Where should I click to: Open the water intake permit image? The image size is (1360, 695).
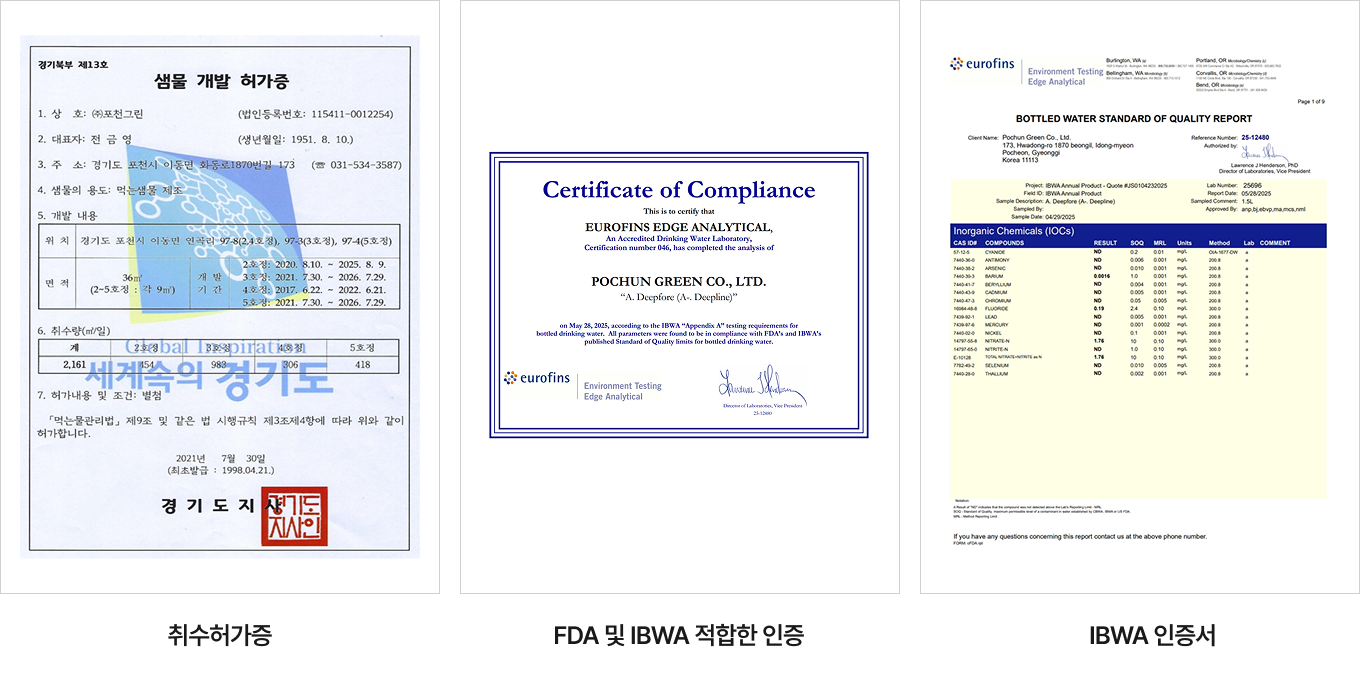220,296
